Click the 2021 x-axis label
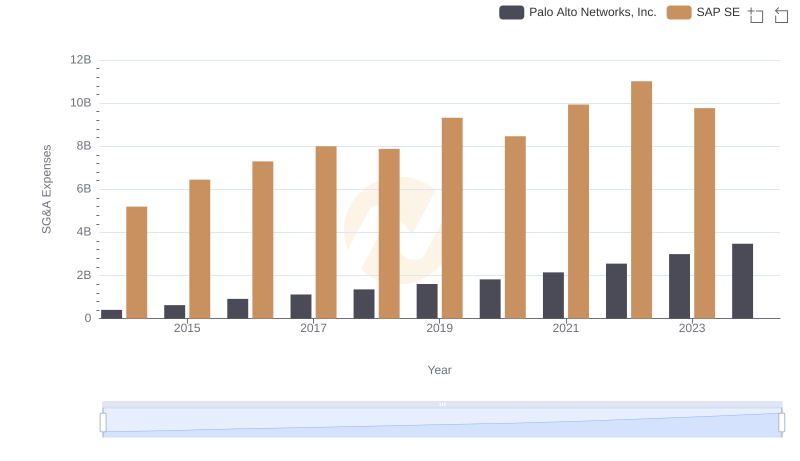The height and width of the screenshot is (461, 800). (566, 328)
